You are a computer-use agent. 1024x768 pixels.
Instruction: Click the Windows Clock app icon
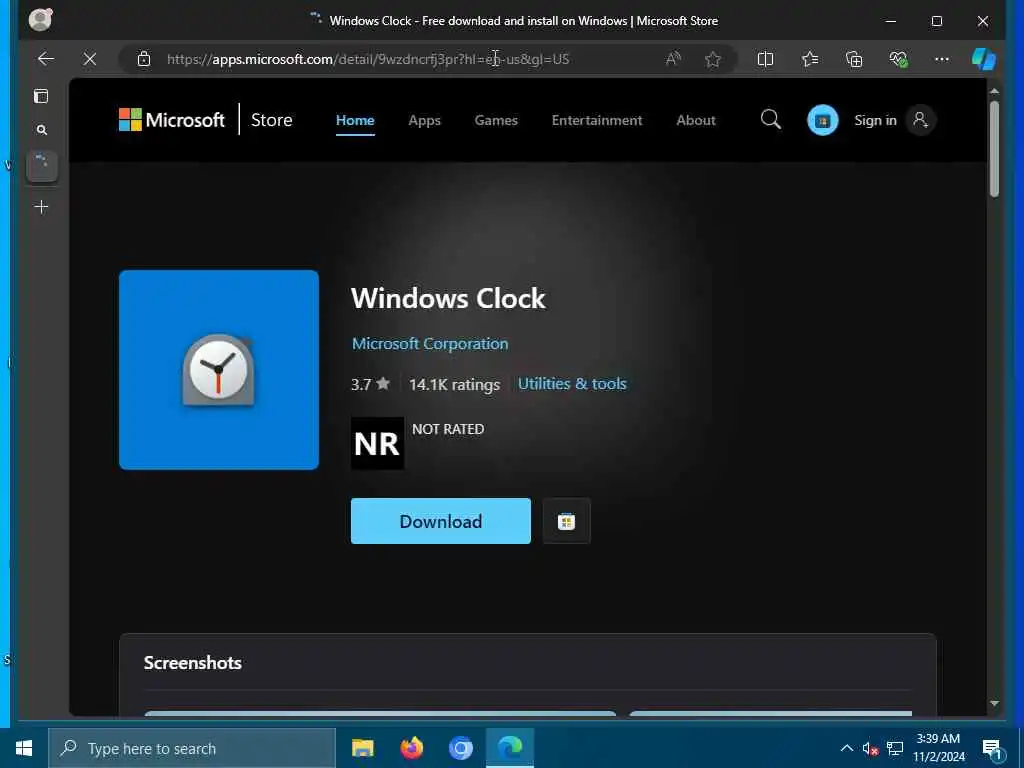pyautogui.click(x=219, y=370)
